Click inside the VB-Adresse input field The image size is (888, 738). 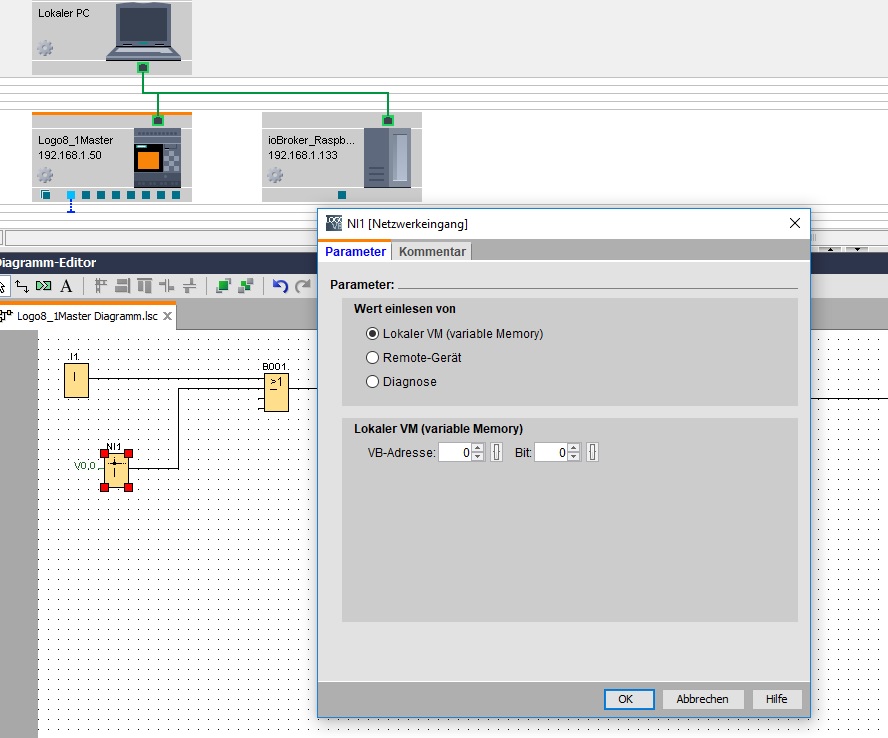[453, 453]
